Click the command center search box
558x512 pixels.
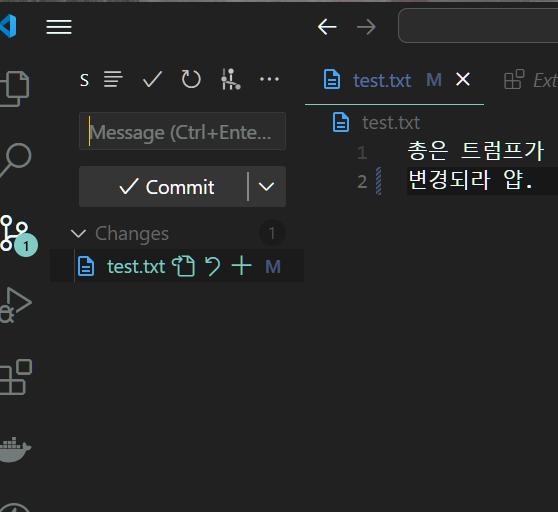(478, 26)
